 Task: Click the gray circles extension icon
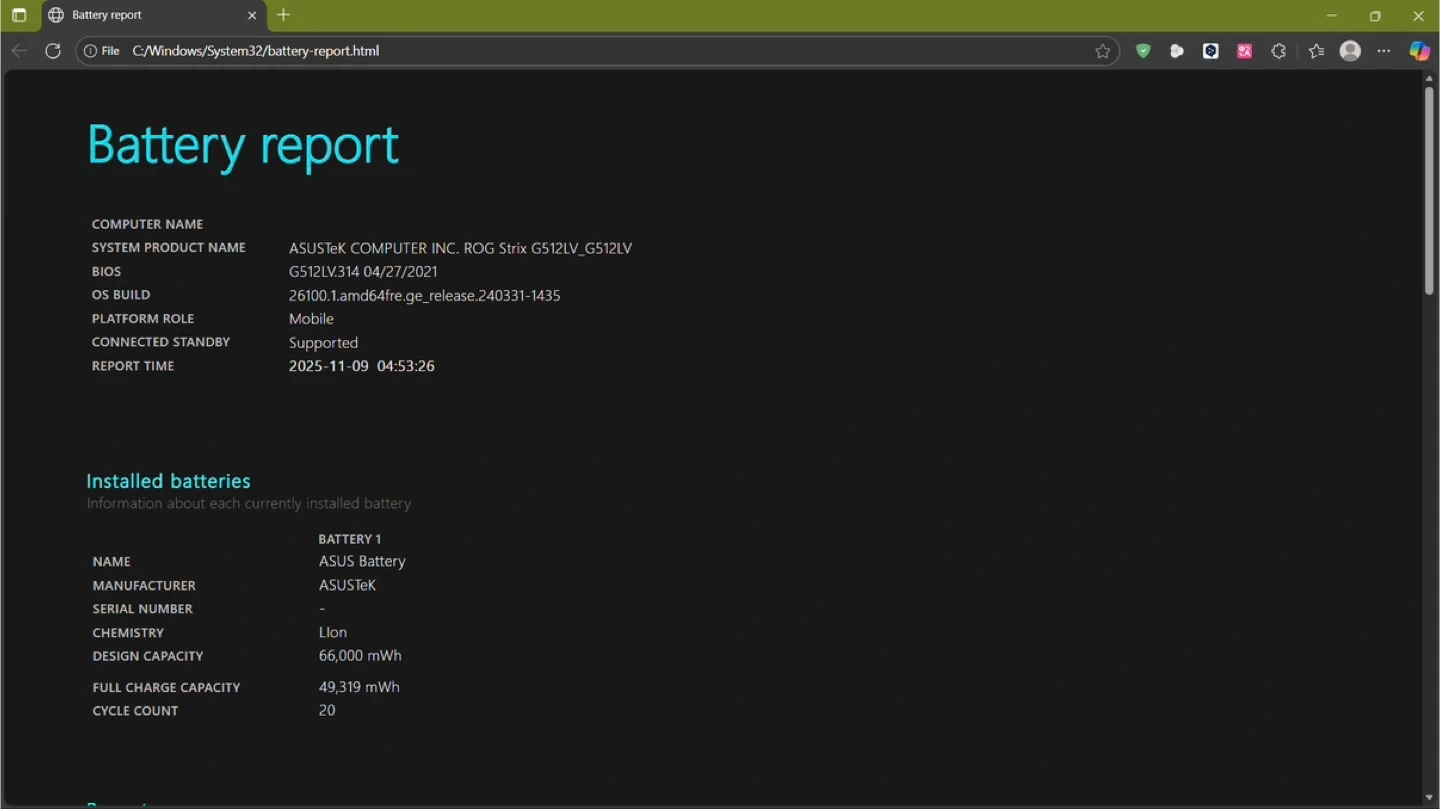click(x=1177, y=51)
